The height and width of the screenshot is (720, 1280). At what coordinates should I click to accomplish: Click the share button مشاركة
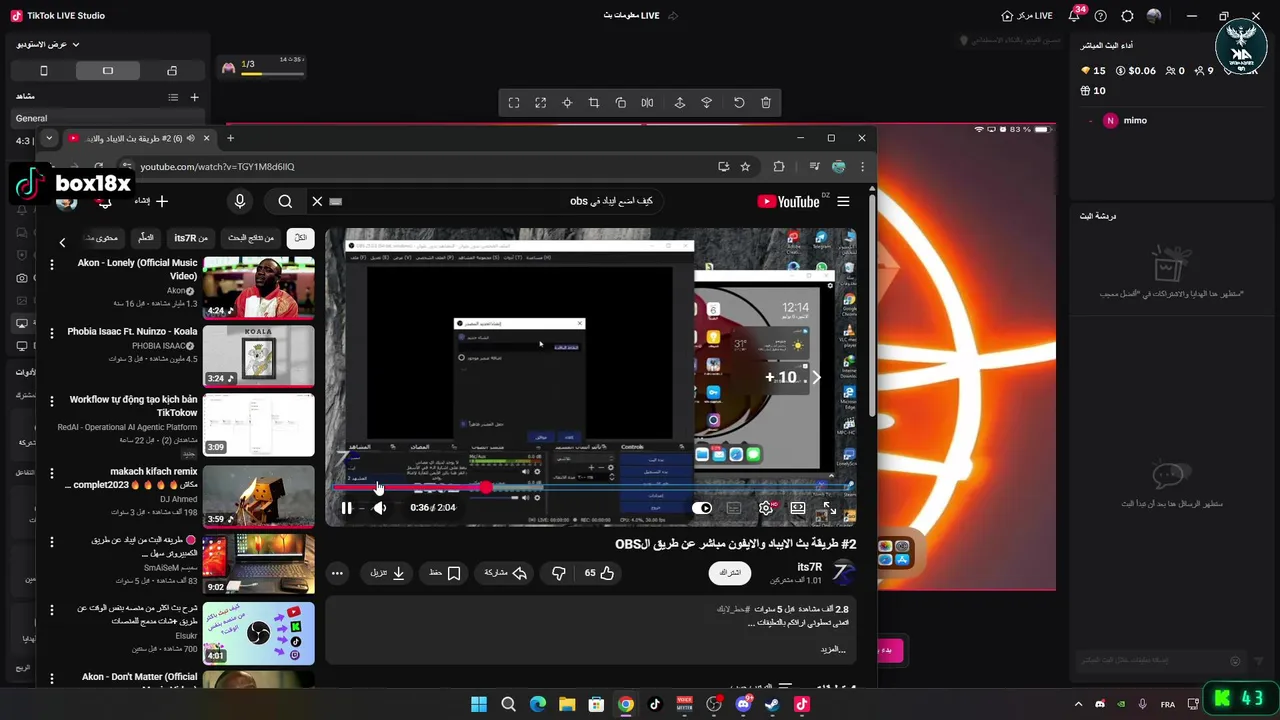505,573
